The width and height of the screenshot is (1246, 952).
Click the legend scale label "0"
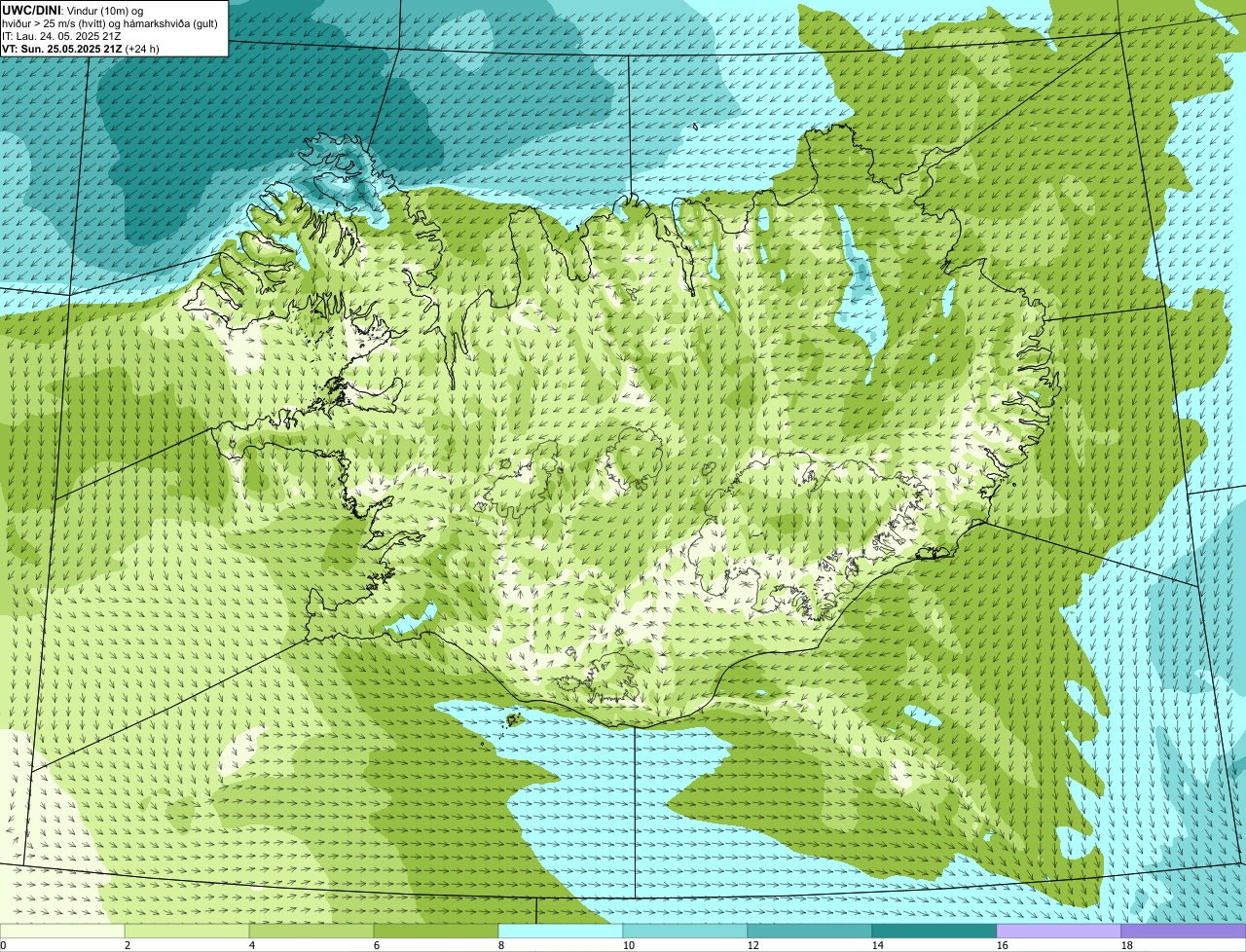pos(4,945)
